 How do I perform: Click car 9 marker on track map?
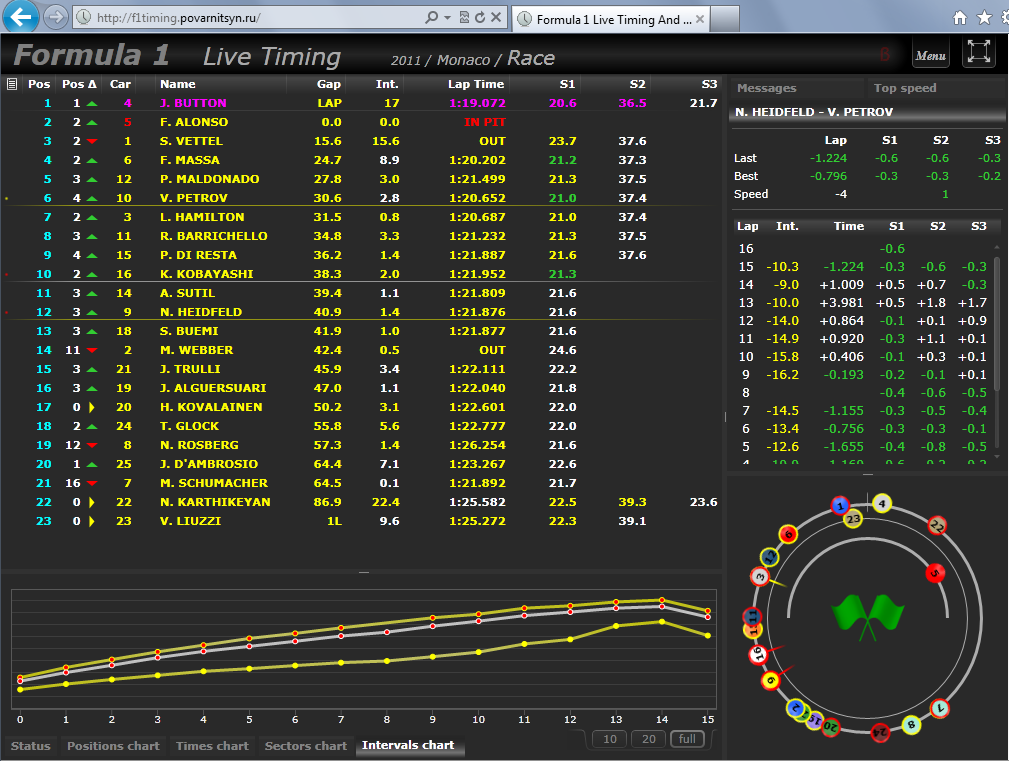tap(770, 681)
